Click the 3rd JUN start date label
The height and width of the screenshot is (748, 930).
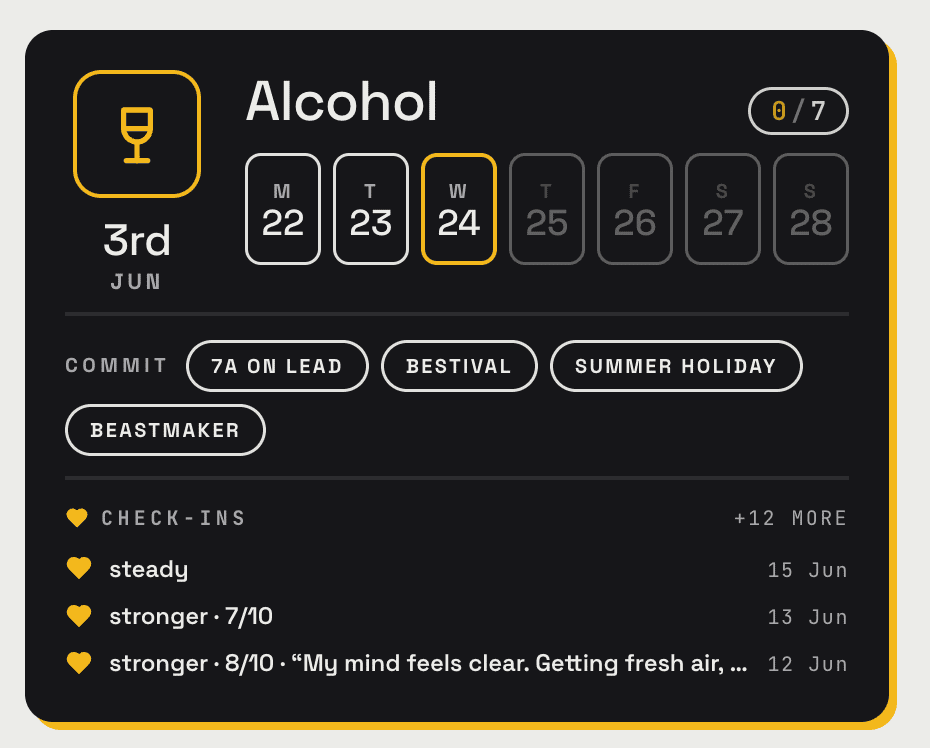(x=136, y=256)
